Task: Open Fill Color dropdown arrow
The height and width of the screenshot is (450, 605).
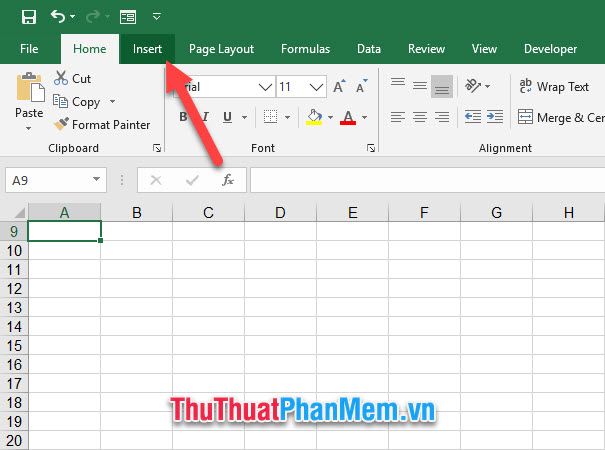Action: 331,117
